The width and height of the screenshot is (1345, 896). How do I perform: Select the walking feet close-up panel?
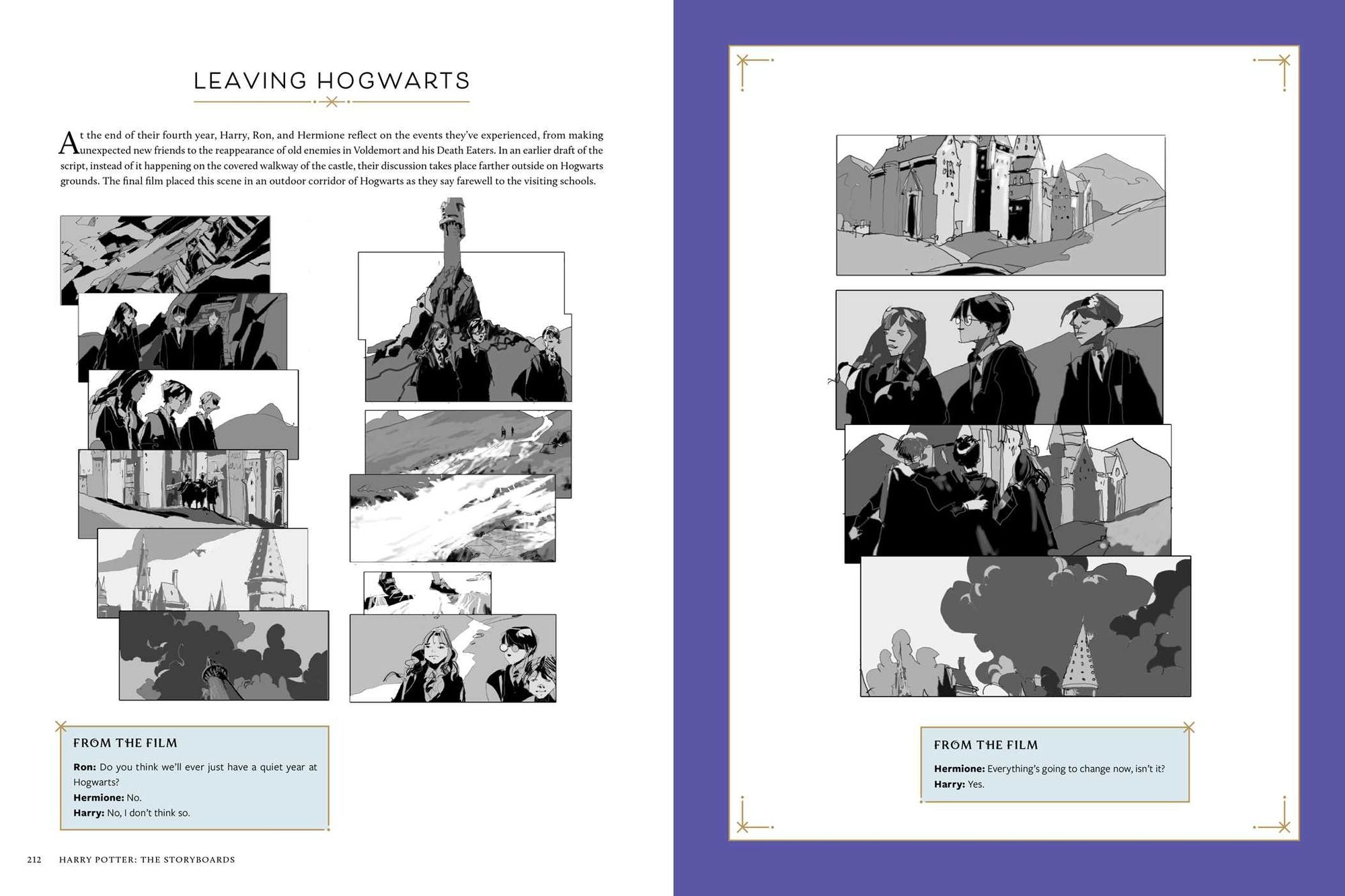coord(427,592)
